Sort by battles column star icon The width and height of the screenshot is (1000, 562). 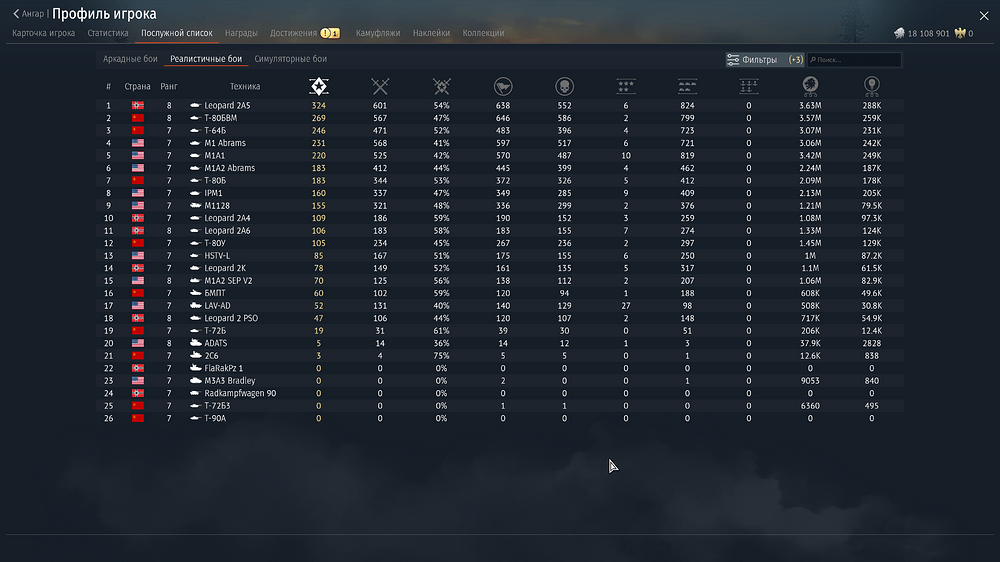point(318,86)
